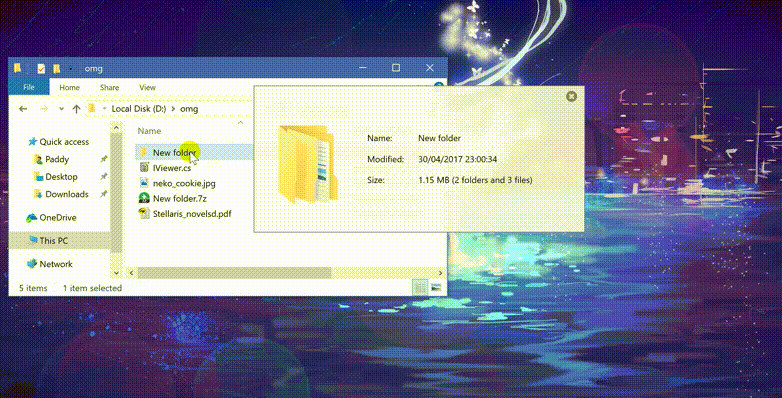Click the Forward navigation arrow

pos(44,109)
